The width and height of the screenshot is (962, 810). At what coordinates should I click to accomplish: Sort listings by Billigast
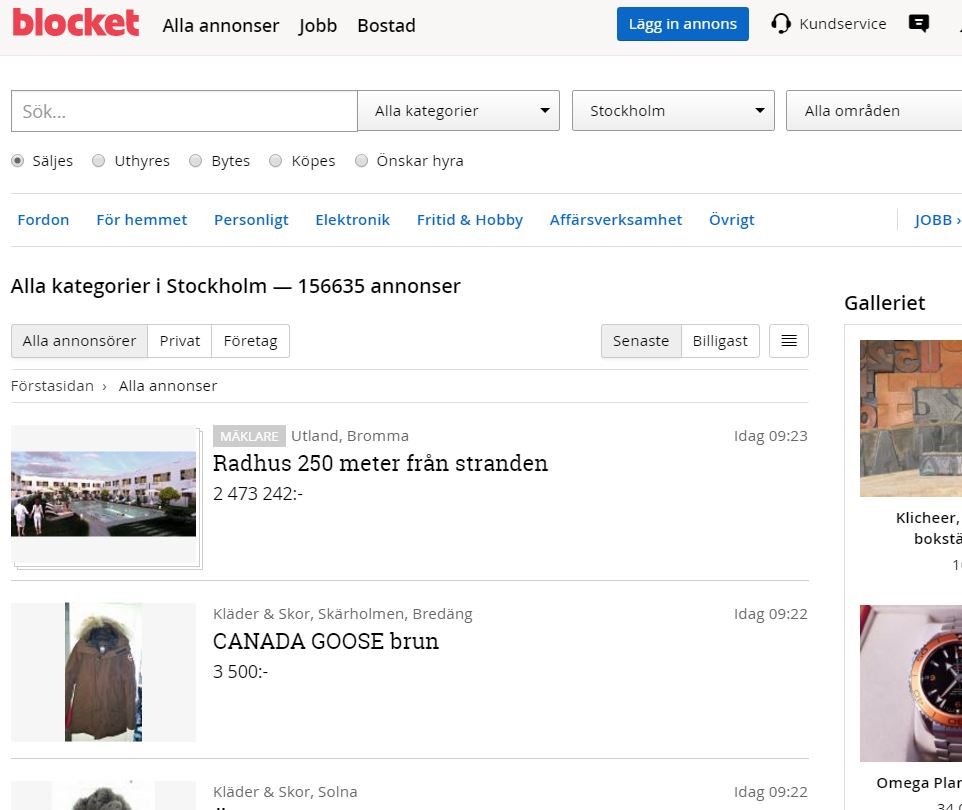[720, 341]
